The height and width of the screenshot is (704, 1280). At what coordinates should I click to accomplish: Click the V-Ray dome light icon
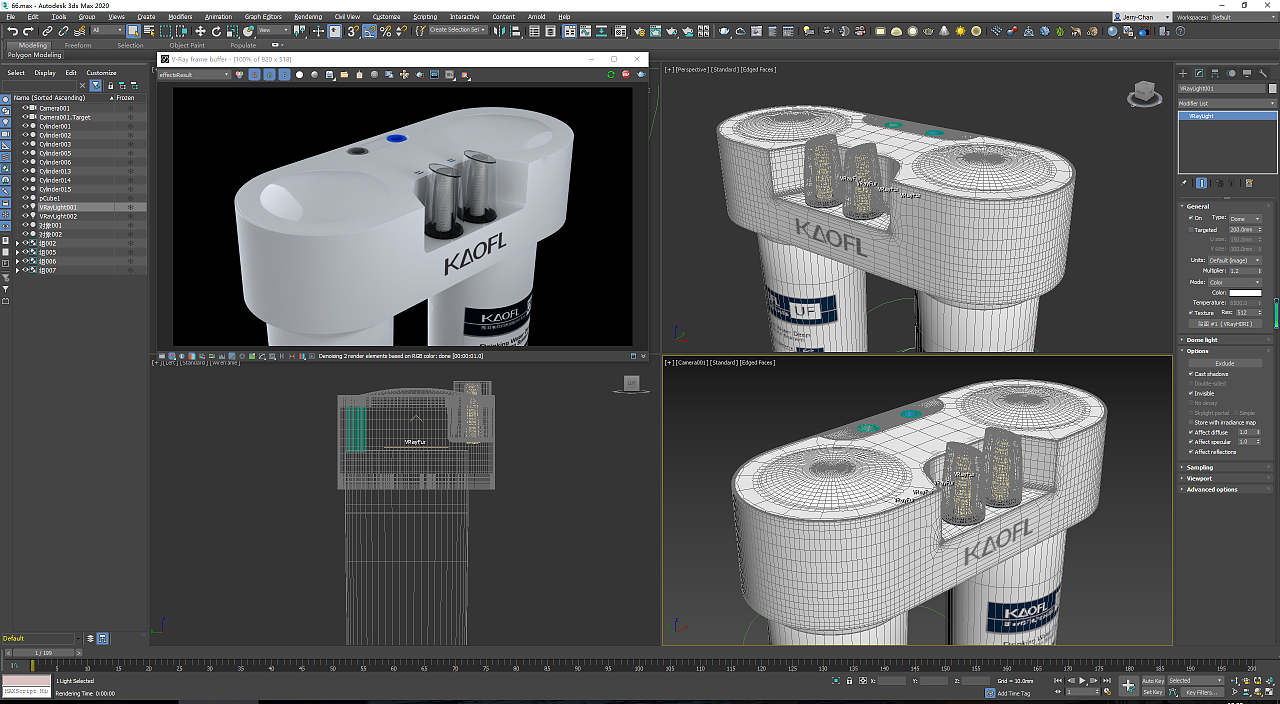[896, 31]
